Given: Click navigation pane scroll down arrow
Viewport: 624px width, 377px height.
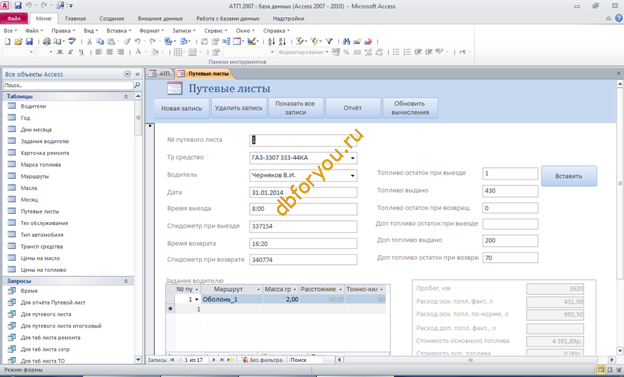Looking at the screenshot, I should coord(138,360).
